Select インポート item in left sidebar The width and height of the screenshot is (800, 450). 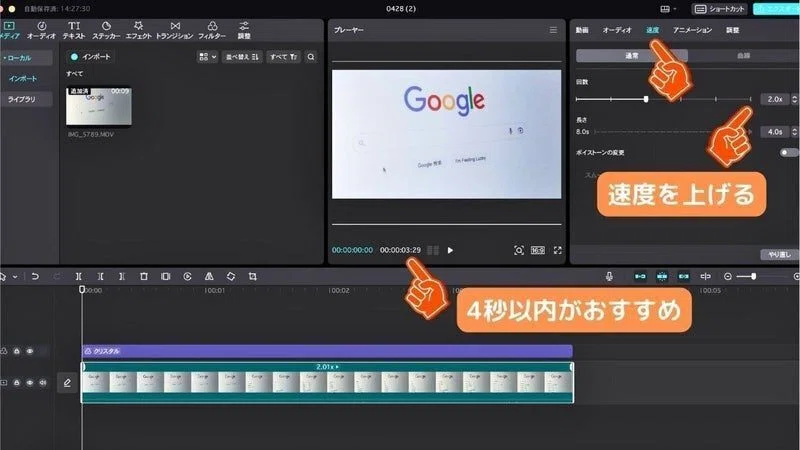23,79
